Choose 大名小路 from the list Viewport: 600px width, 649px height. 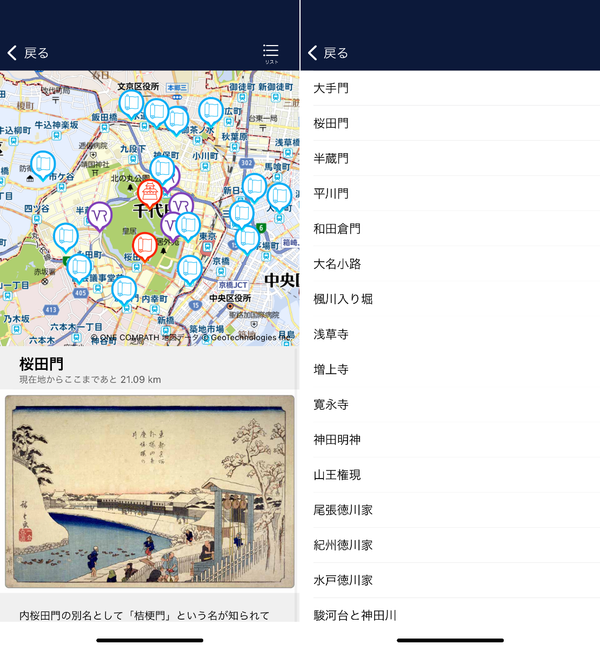coord(450,264)
